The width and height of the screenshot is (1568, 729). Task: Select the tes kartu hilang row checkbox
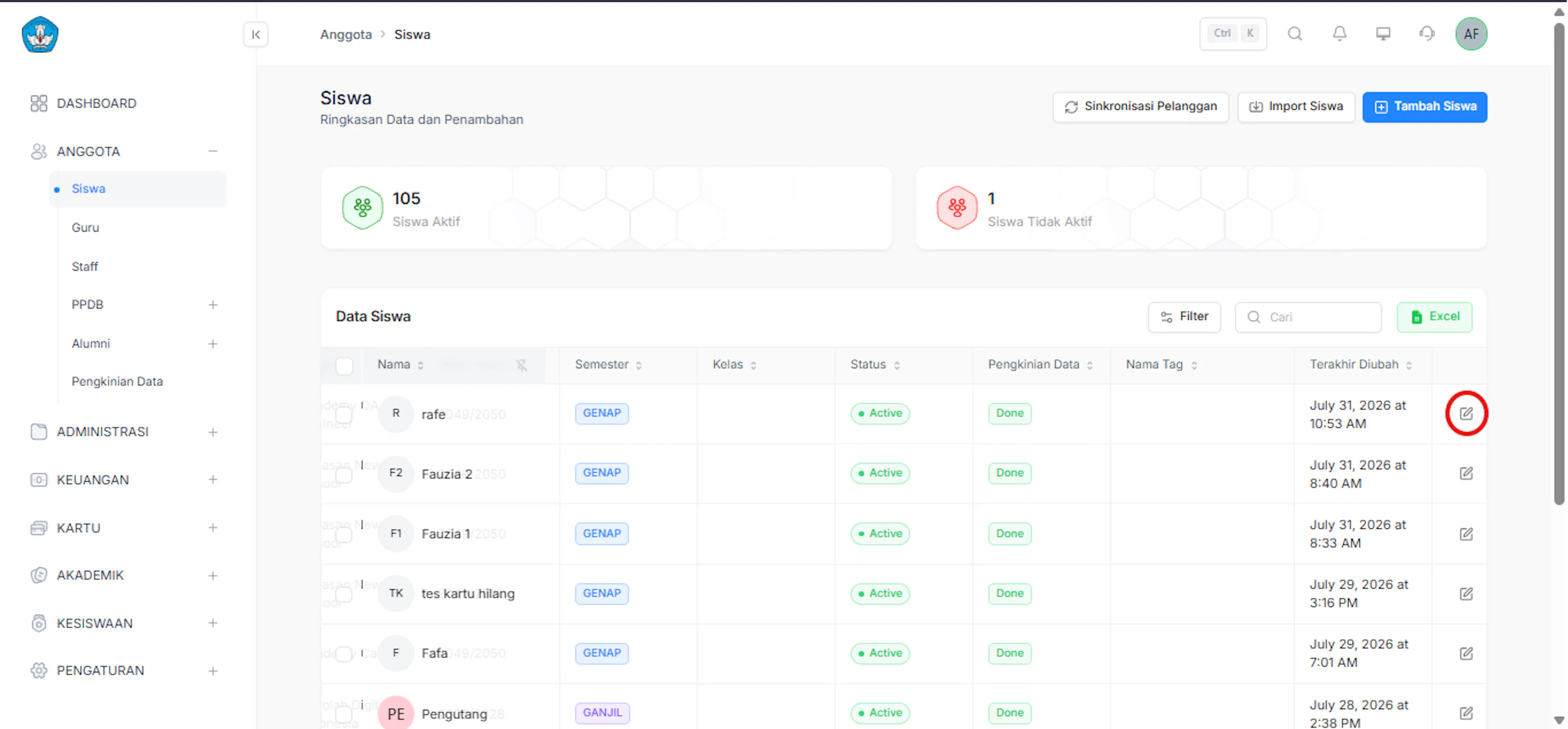pyautogui.click(x=344, y=594)
